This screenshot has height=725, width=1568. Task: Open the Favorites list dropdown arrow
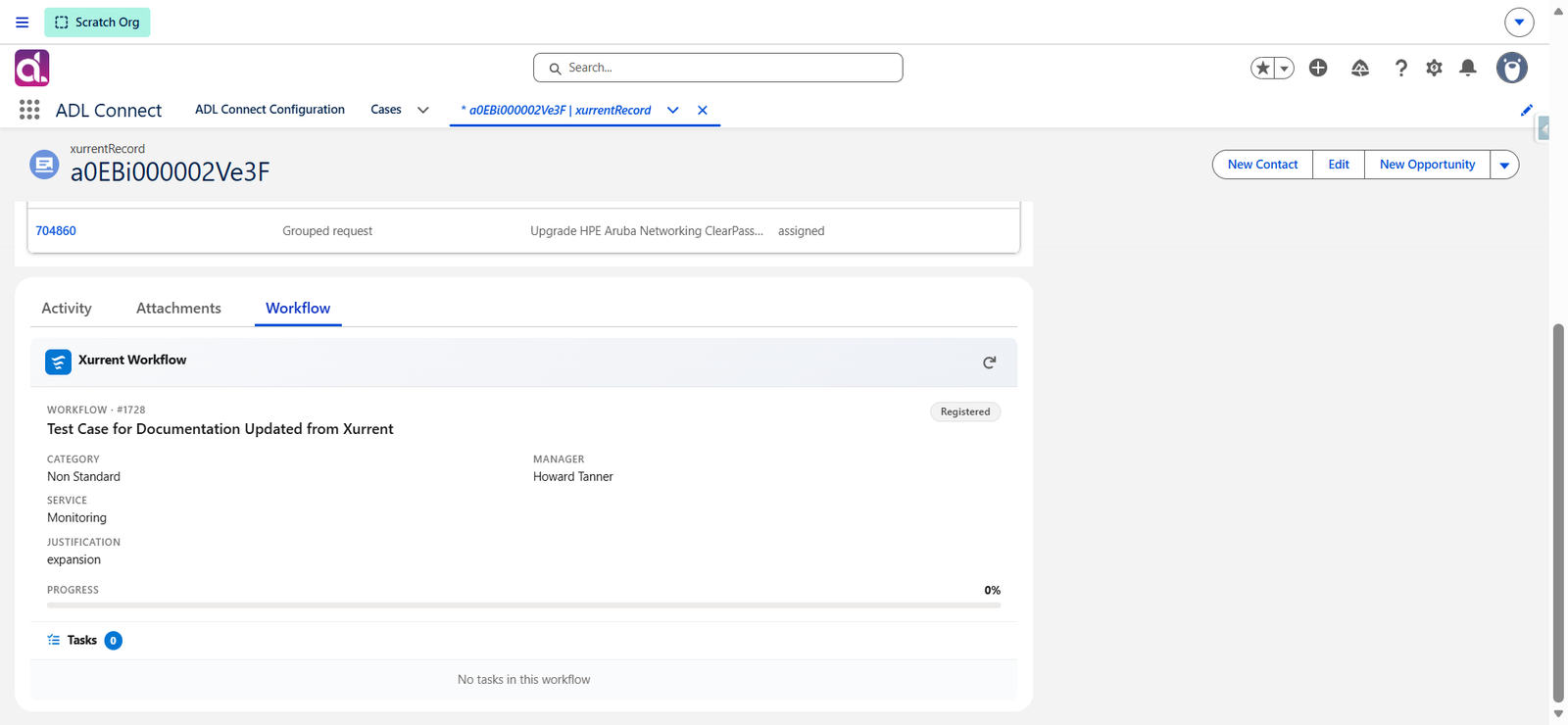click(1284, 68)
